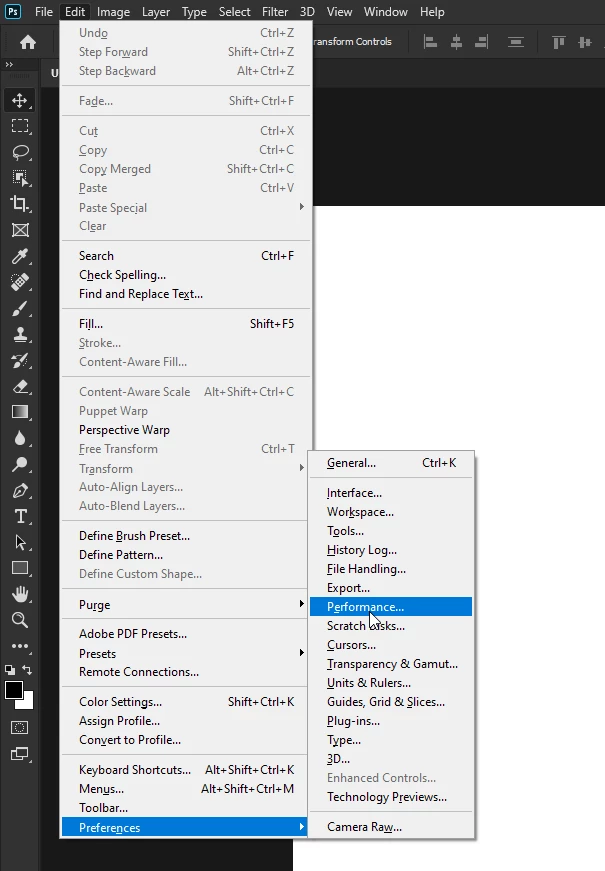Open the Image menu
The image size is (605, 871).
113,12
